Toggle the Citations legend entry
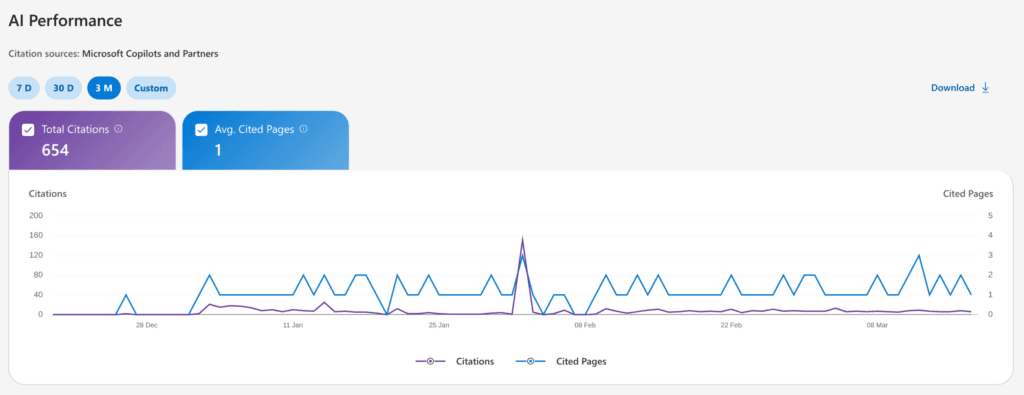The image size is (1024, 395). (x=455, y=361)
